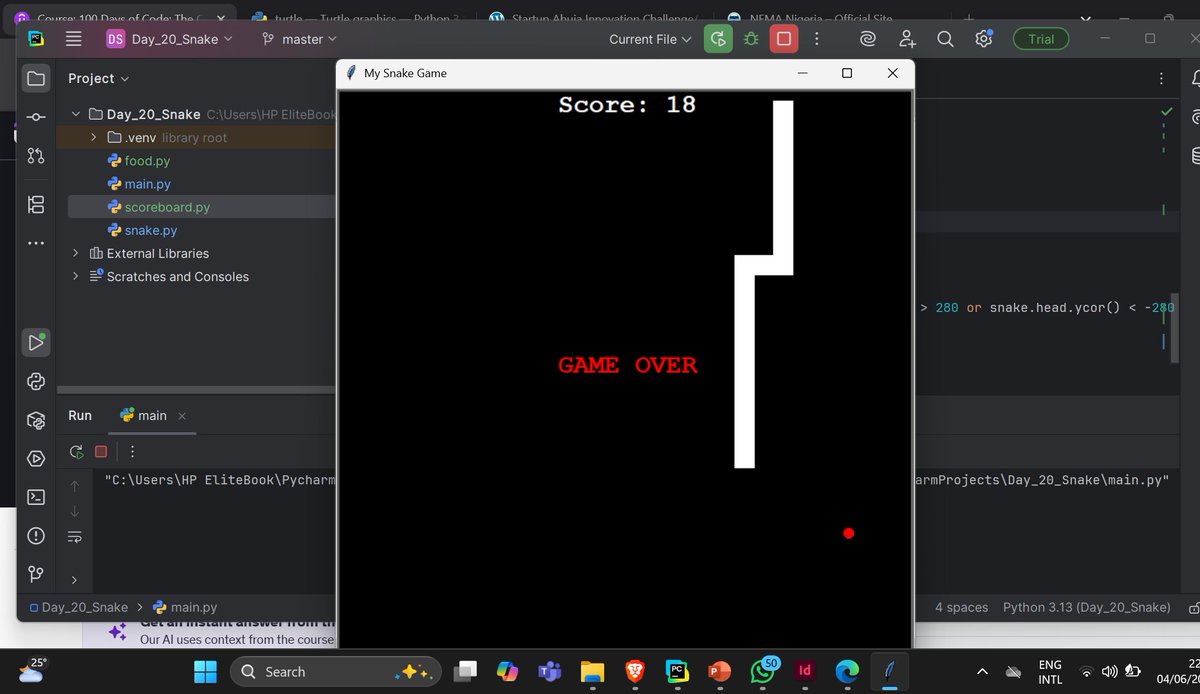
Task: Open the main hamburger menu
Action: [x=73, y=38]
